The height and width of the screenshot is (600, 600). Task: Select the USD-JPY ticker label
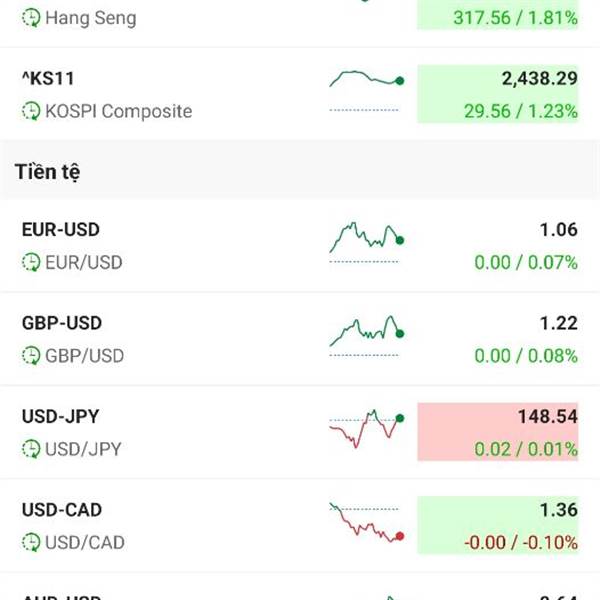pyautogui.click(x=61, y=416)
